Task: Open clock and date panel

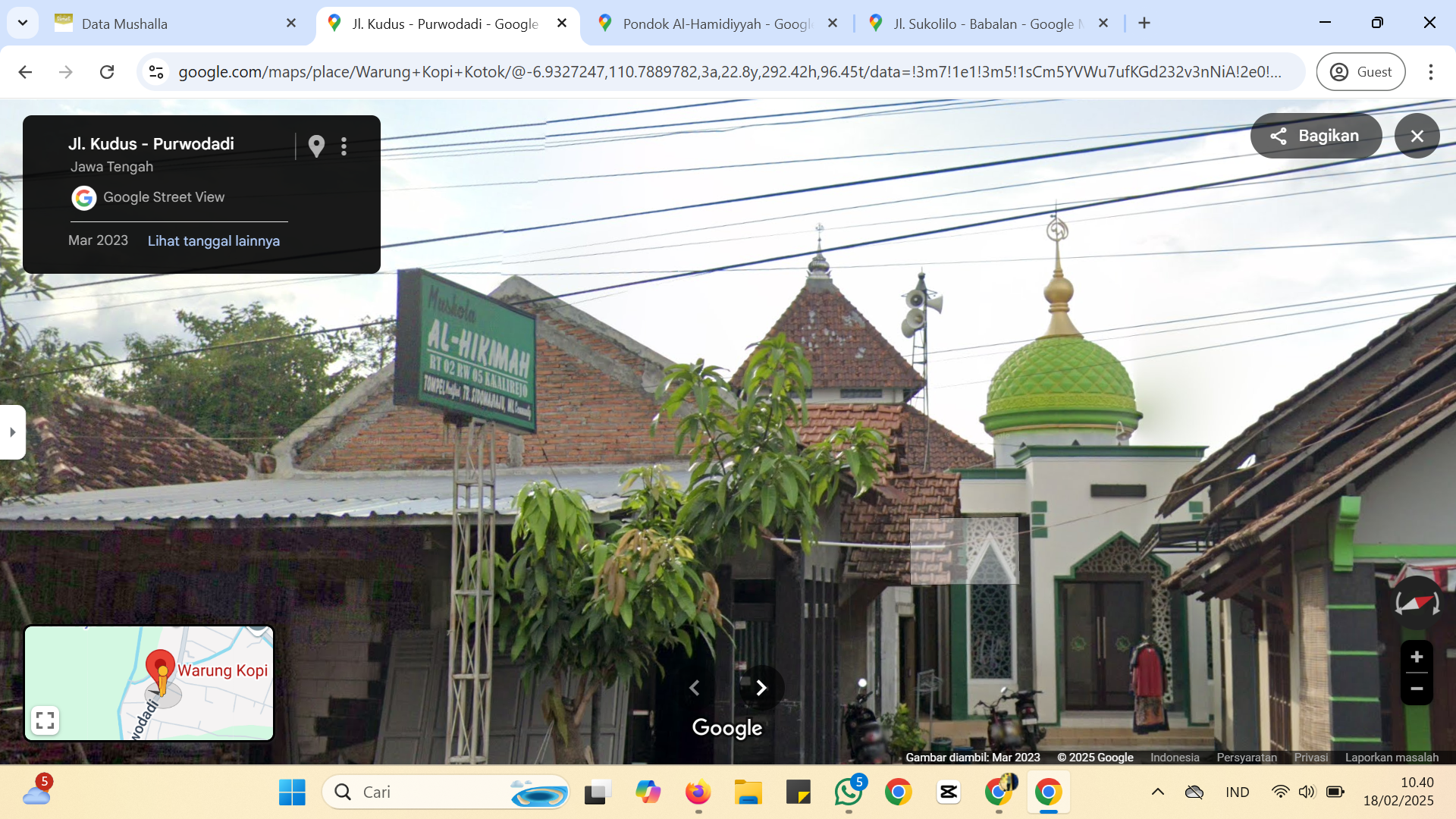Action: 1398,792
